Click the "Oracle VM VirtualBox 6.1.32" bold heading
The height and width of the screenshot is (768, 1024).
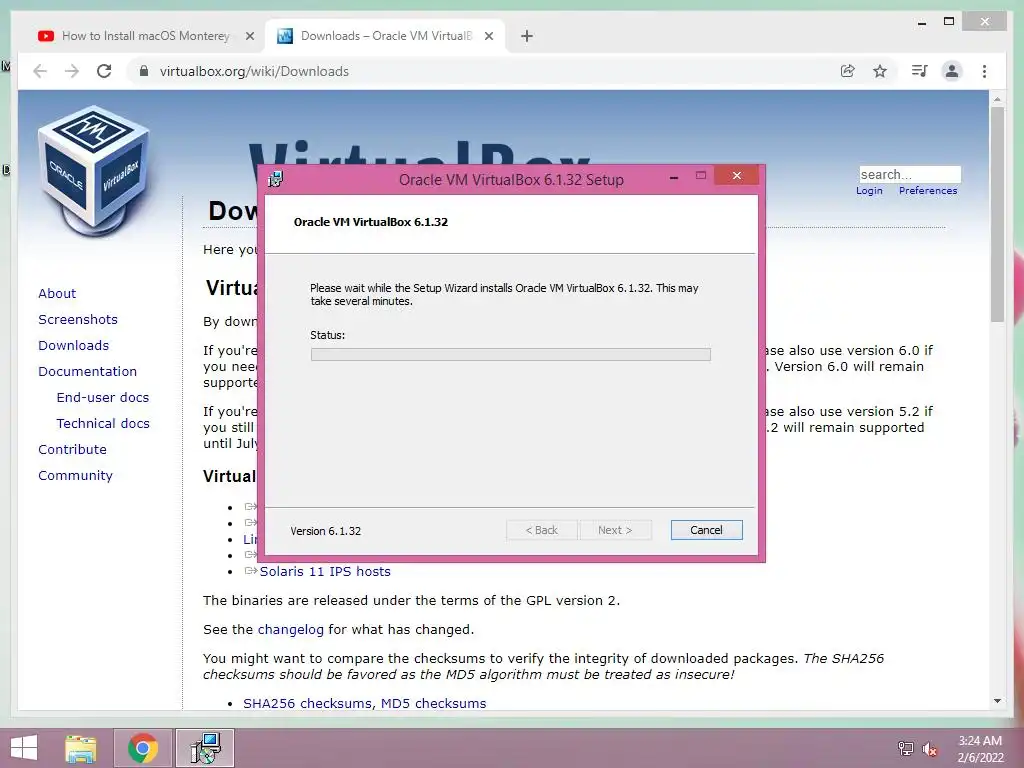pos(371,222)
